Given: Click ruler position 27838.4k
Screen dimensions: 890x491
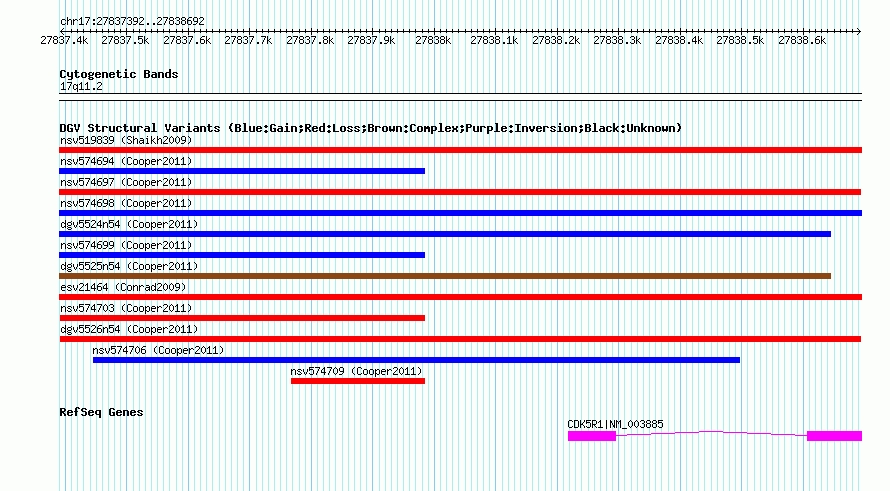Looking at the screenshot, I should (679, 40).
